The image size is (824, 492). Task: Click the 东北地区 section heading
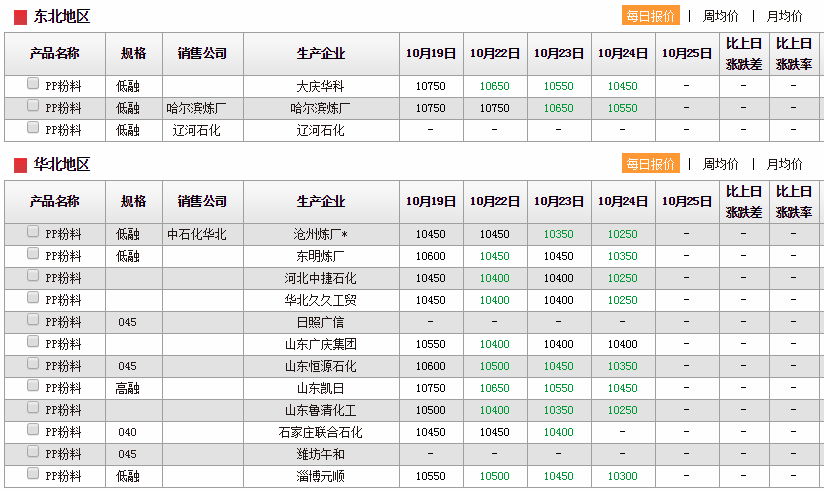pyautogui.click(x=61, y=16)
